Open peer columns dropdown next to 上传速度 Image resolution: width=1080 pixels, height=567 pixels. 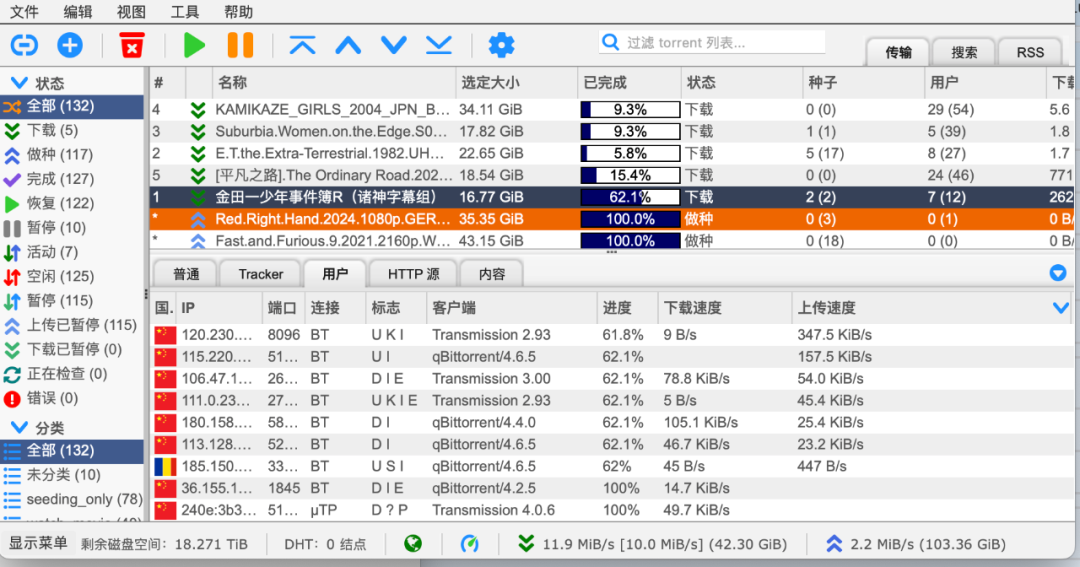pyautogui.click(x=1061, y=307)
